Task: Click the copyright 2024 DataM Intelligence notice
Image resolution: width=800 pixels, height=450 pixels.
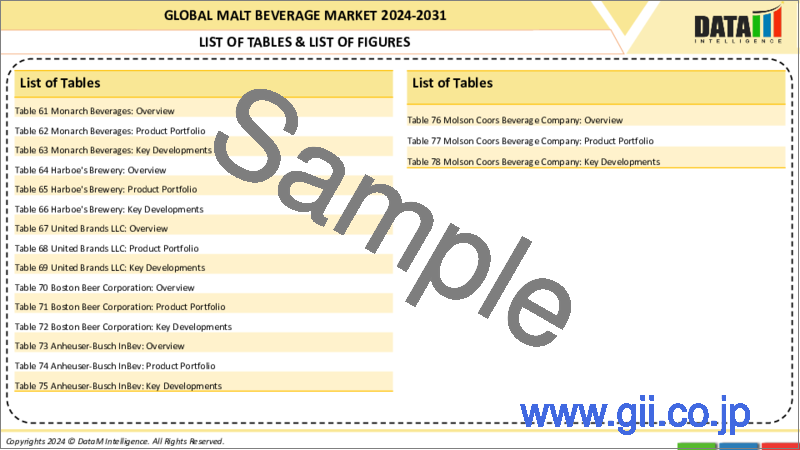Action: (115, 441)
